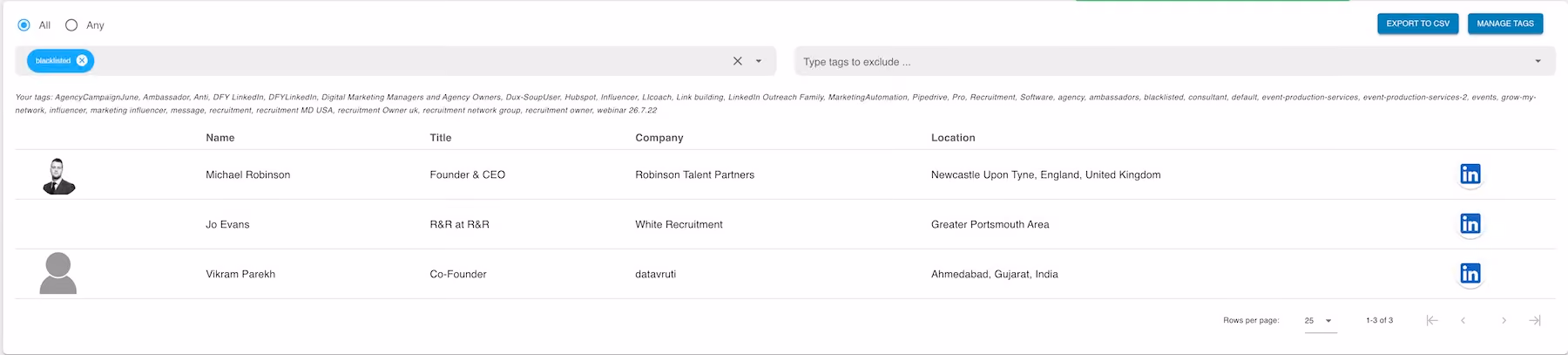Open the rows per page dropdown
This screenshot has height=355, width=1568.
[1319, 321]
